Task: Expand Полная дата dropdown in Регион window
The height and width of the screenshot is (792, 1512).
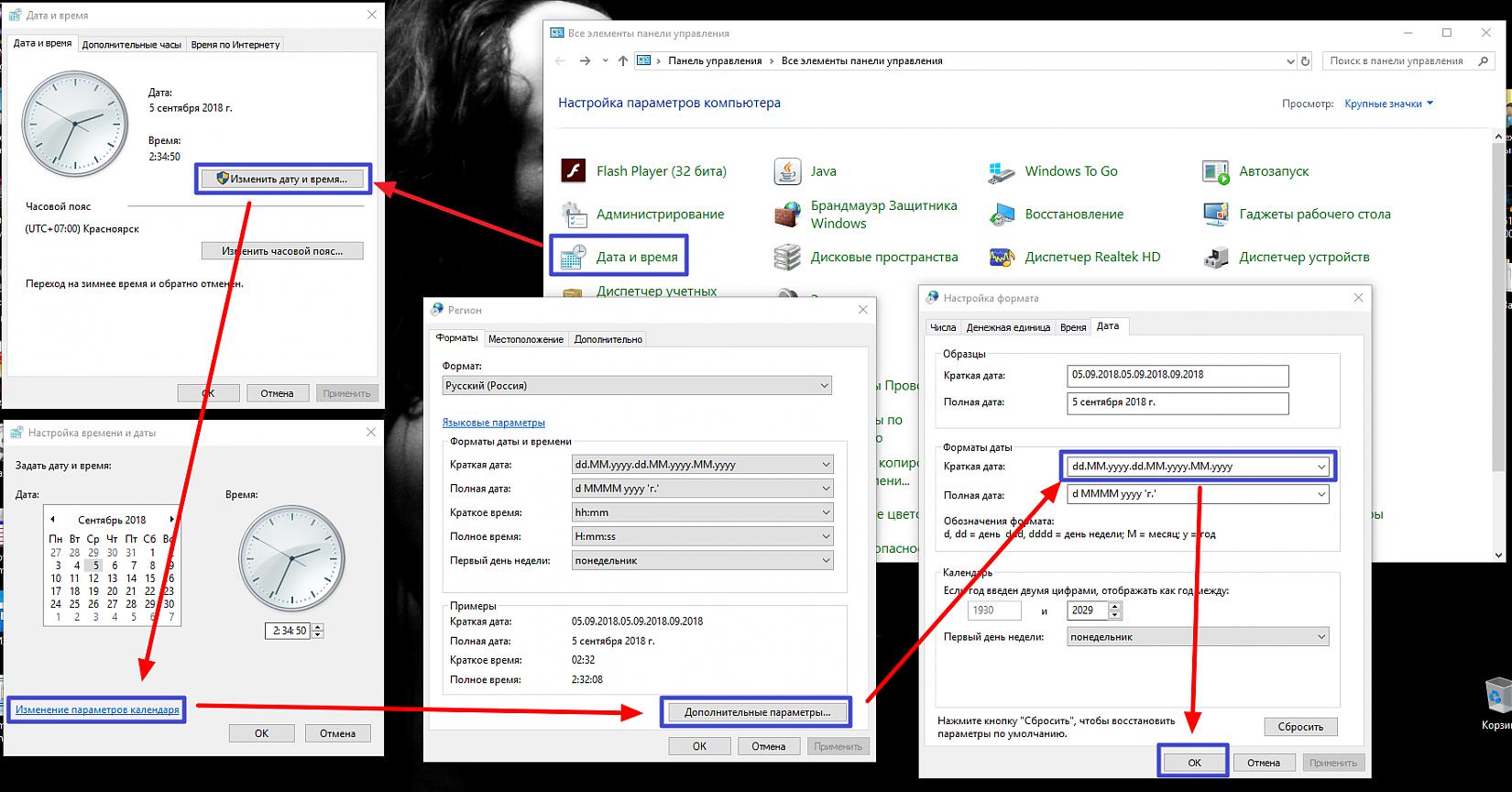Action: (x=703, y=489)
